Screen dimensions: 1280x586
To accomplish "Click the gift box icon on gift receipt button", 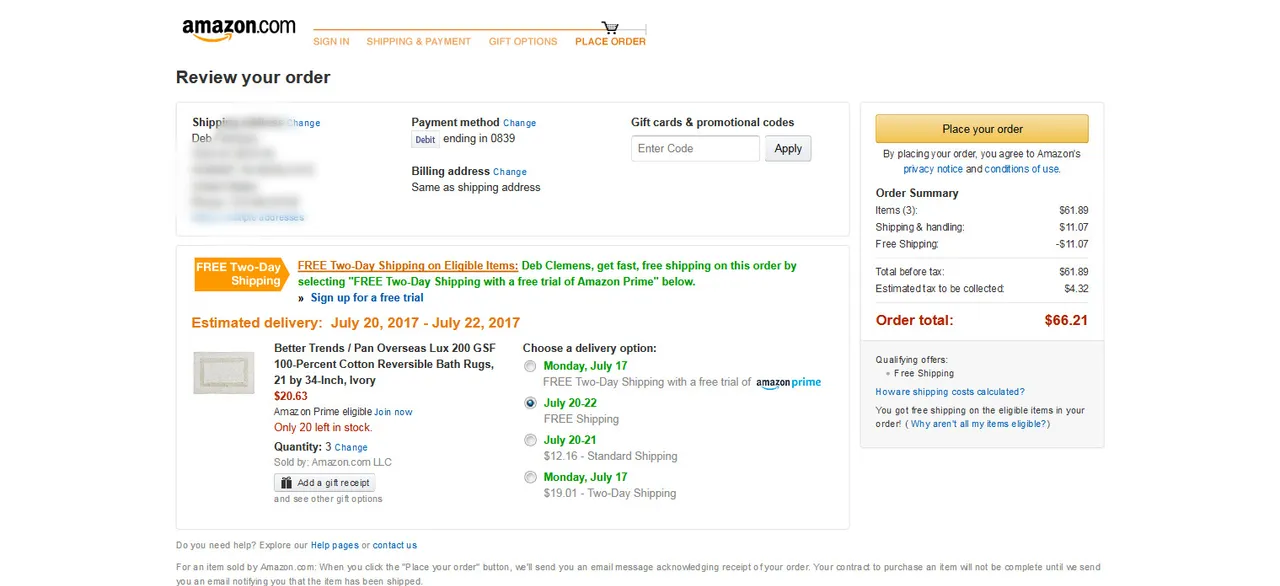I will click(x=286, y=482).
